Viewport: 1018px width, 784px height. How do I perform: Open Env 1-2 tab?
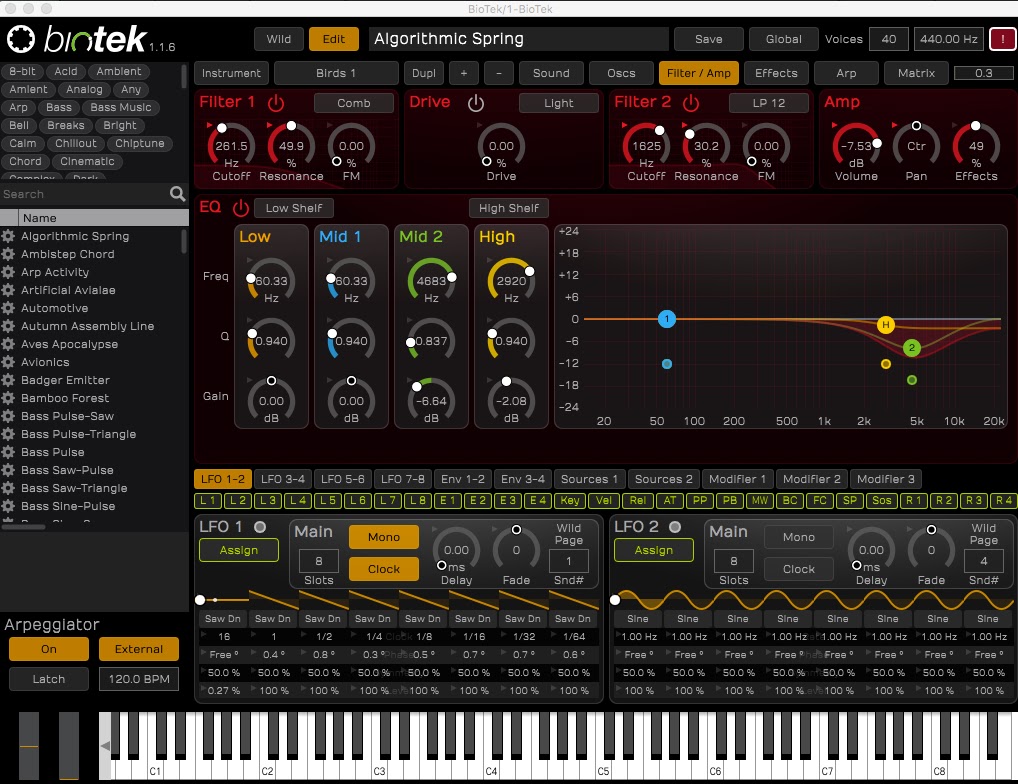tap(462, 479)
